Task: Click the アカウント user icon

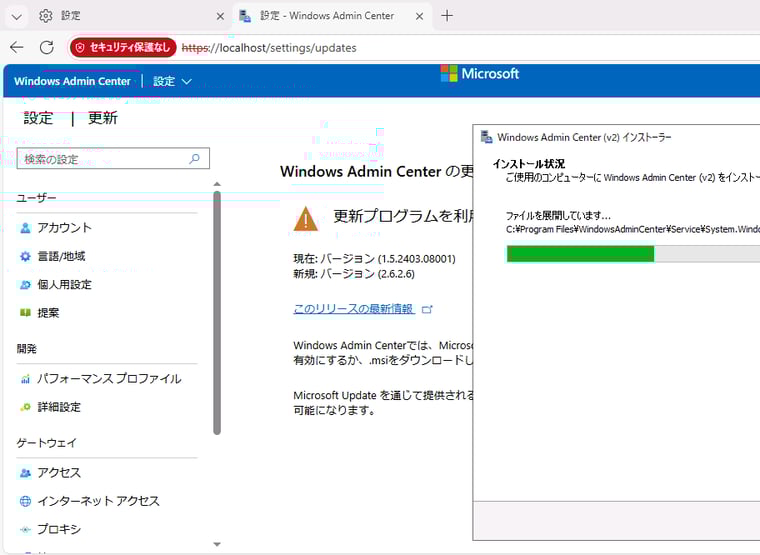Action: click(25, 228)
